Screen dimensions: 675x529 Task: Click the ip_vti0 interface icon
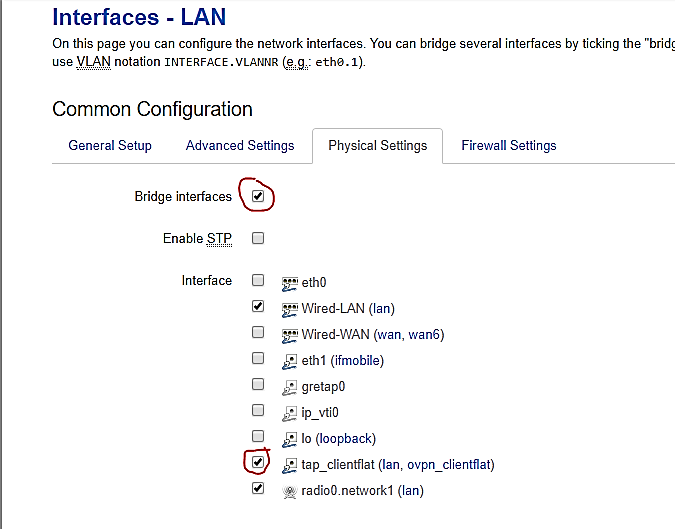click(290, 412)
